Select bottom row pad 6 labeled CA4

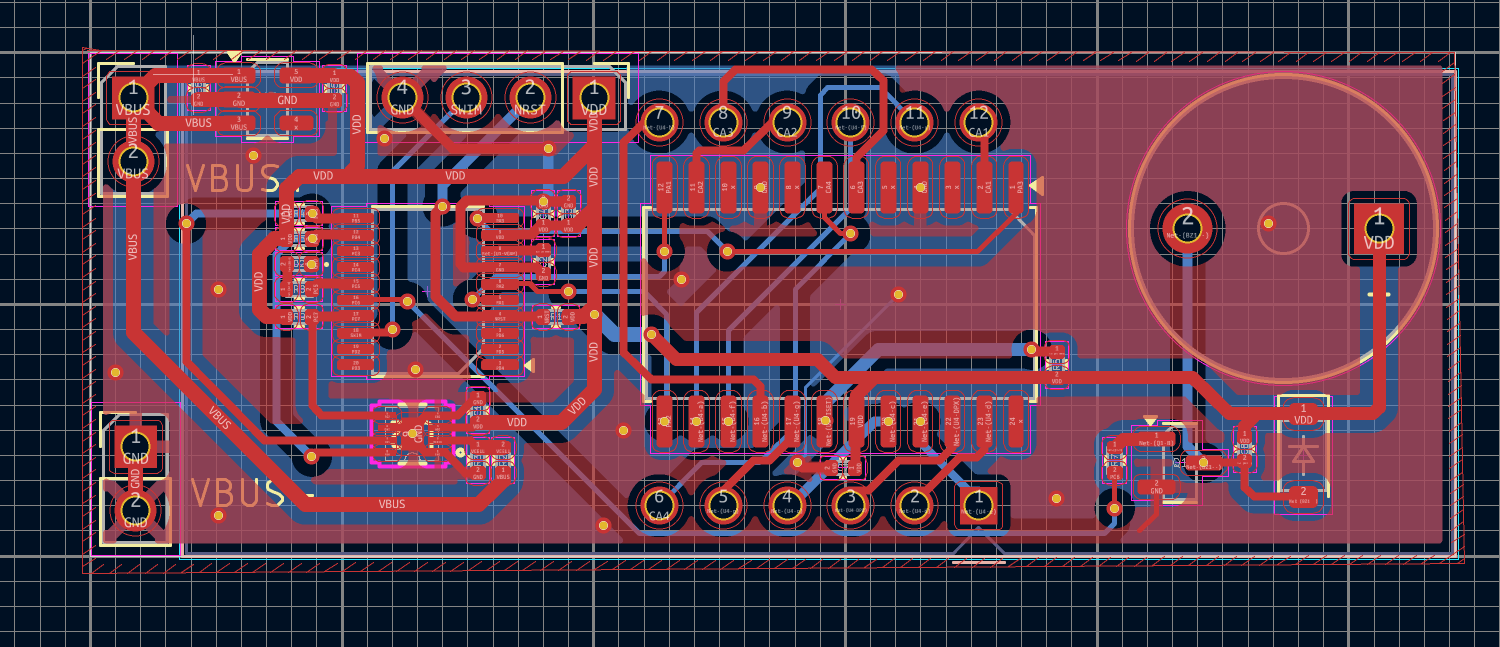coord(658,504)
